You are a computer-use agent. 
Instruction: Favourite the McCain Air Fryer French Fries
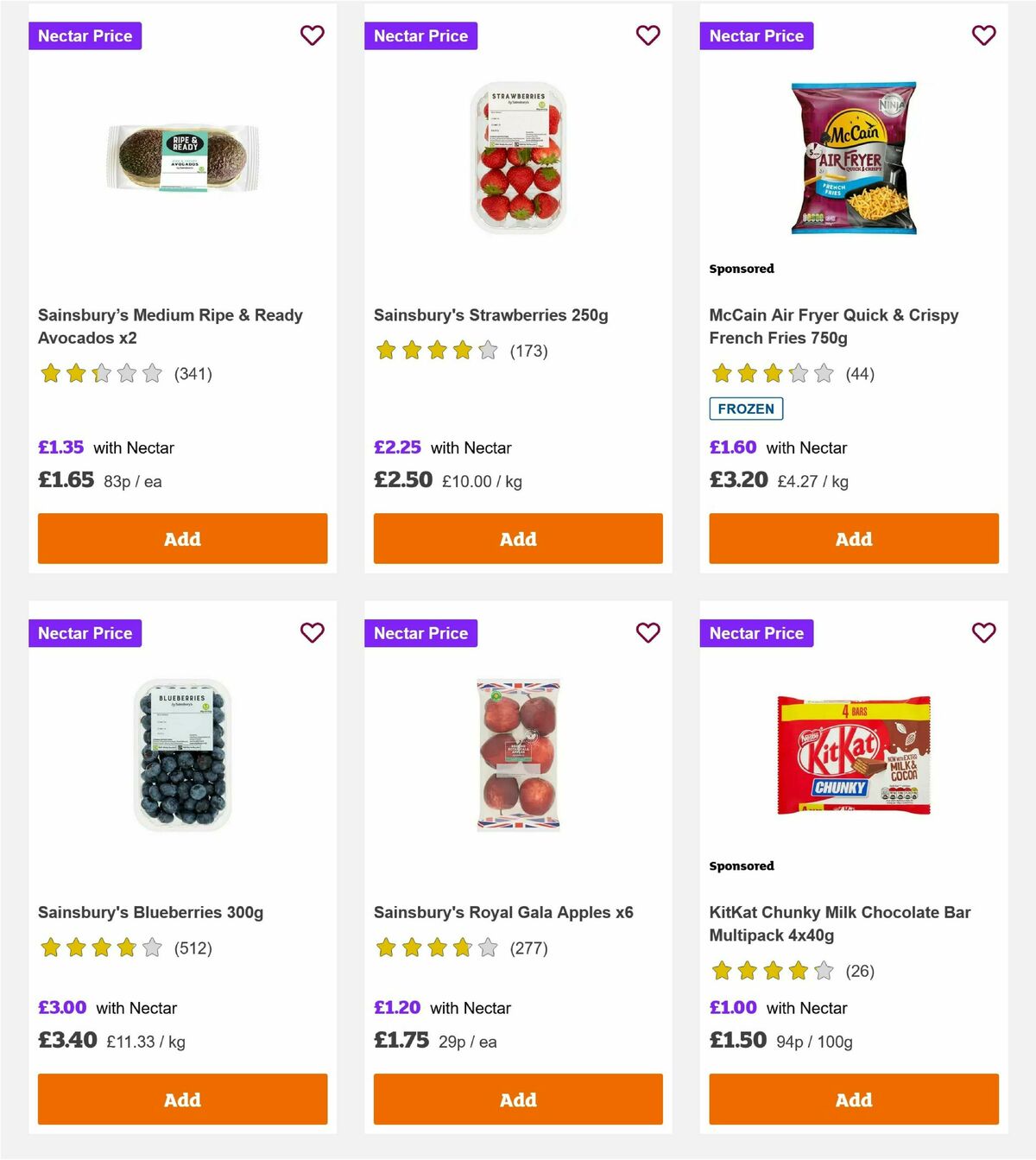pyautogui.click(x=983, y=35)
